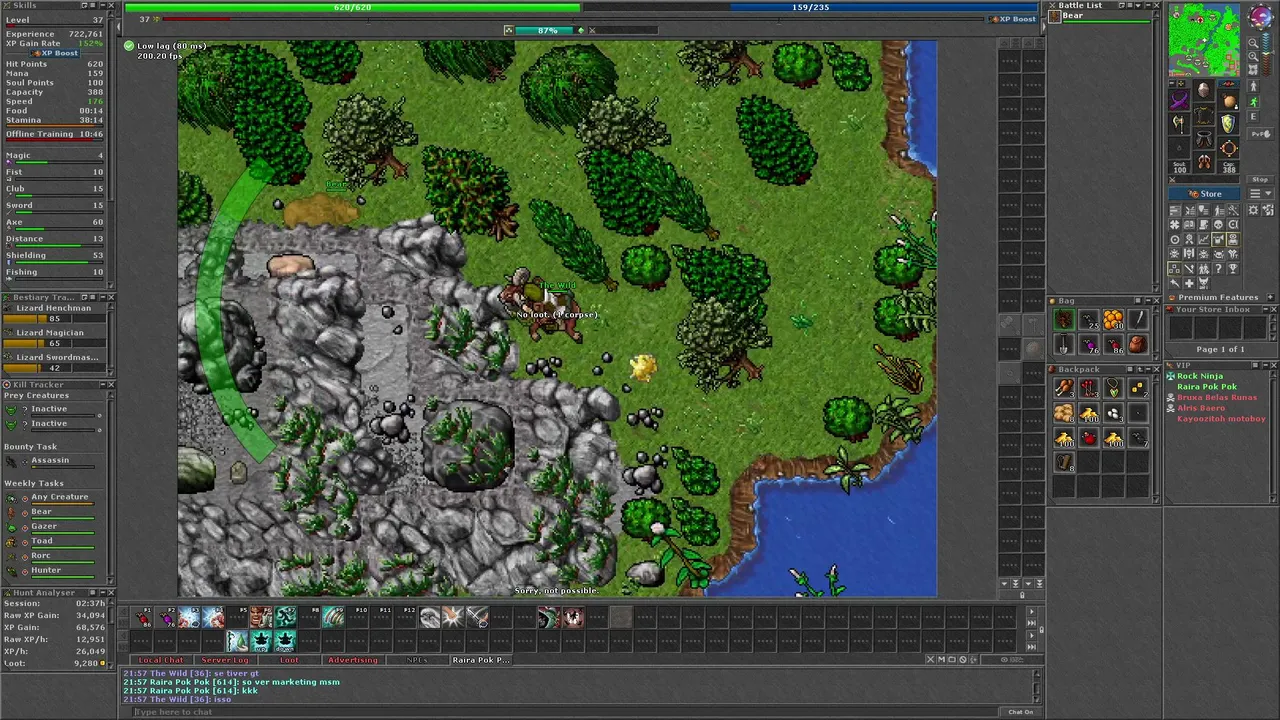
Task: Click the top XP Boost button
Action: pyautogui.click(x=1013, y=19)
